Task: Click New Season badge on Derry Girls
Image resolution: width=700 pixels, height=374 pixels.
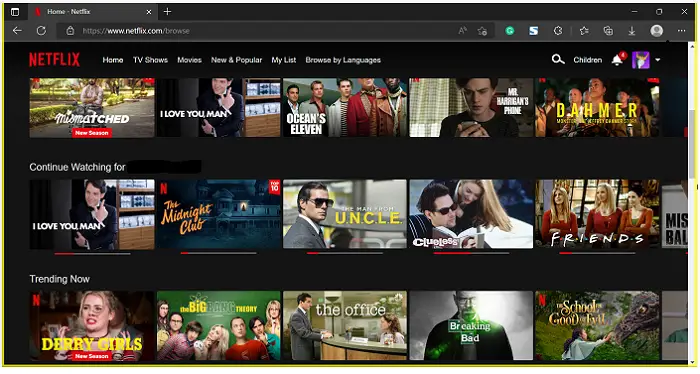Action: [92, 356]
